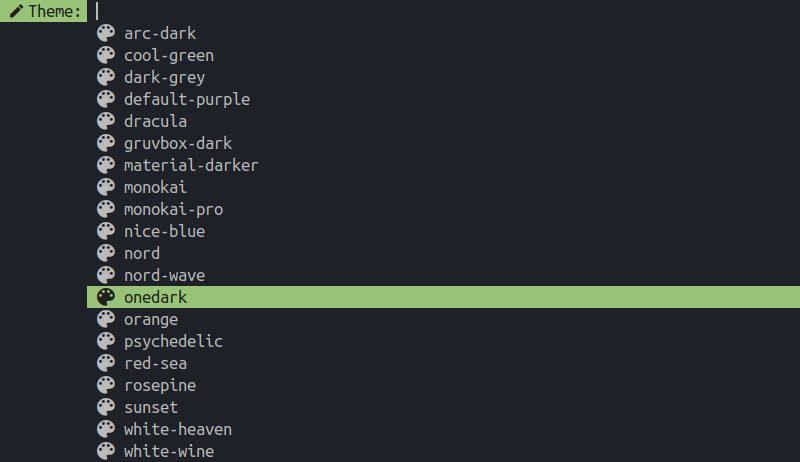Focus the Theme search input field
Image resolution: width=800 pixels, height=462 pixels.
[443, 11]
